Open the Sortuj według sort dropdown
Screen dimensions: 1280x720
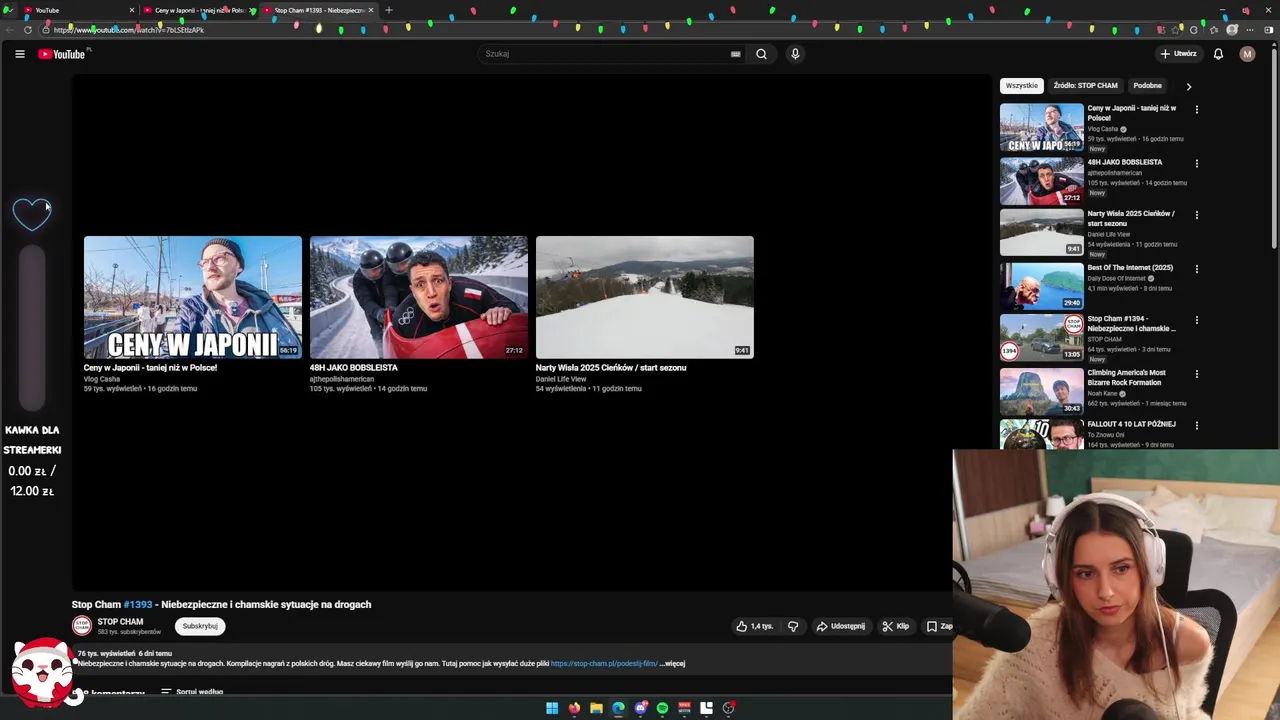[192, 692]
